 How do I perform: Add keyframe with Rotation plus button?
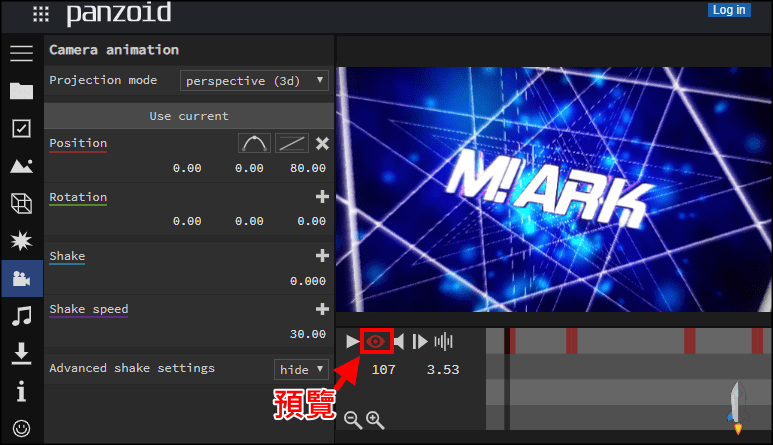[322, 198]
